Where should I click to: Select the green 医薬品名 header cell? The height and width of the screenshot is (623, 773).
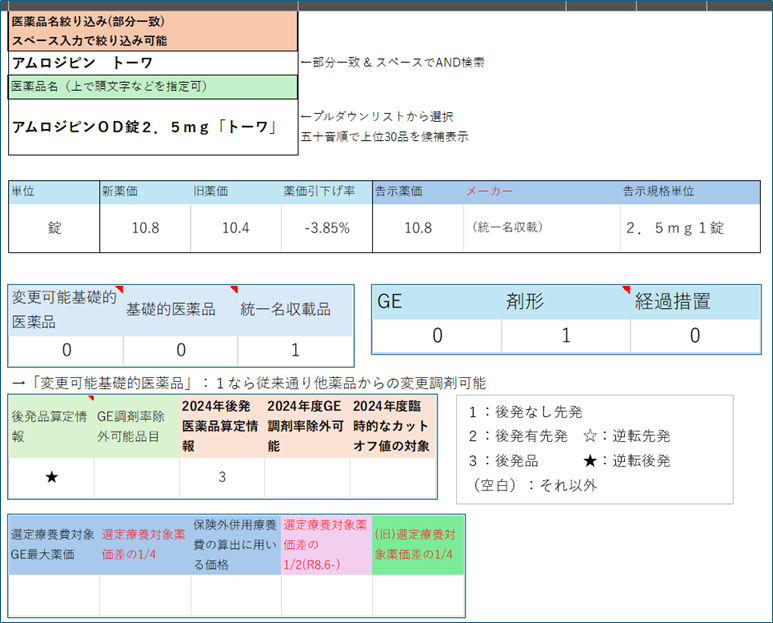tap(153, 87)
